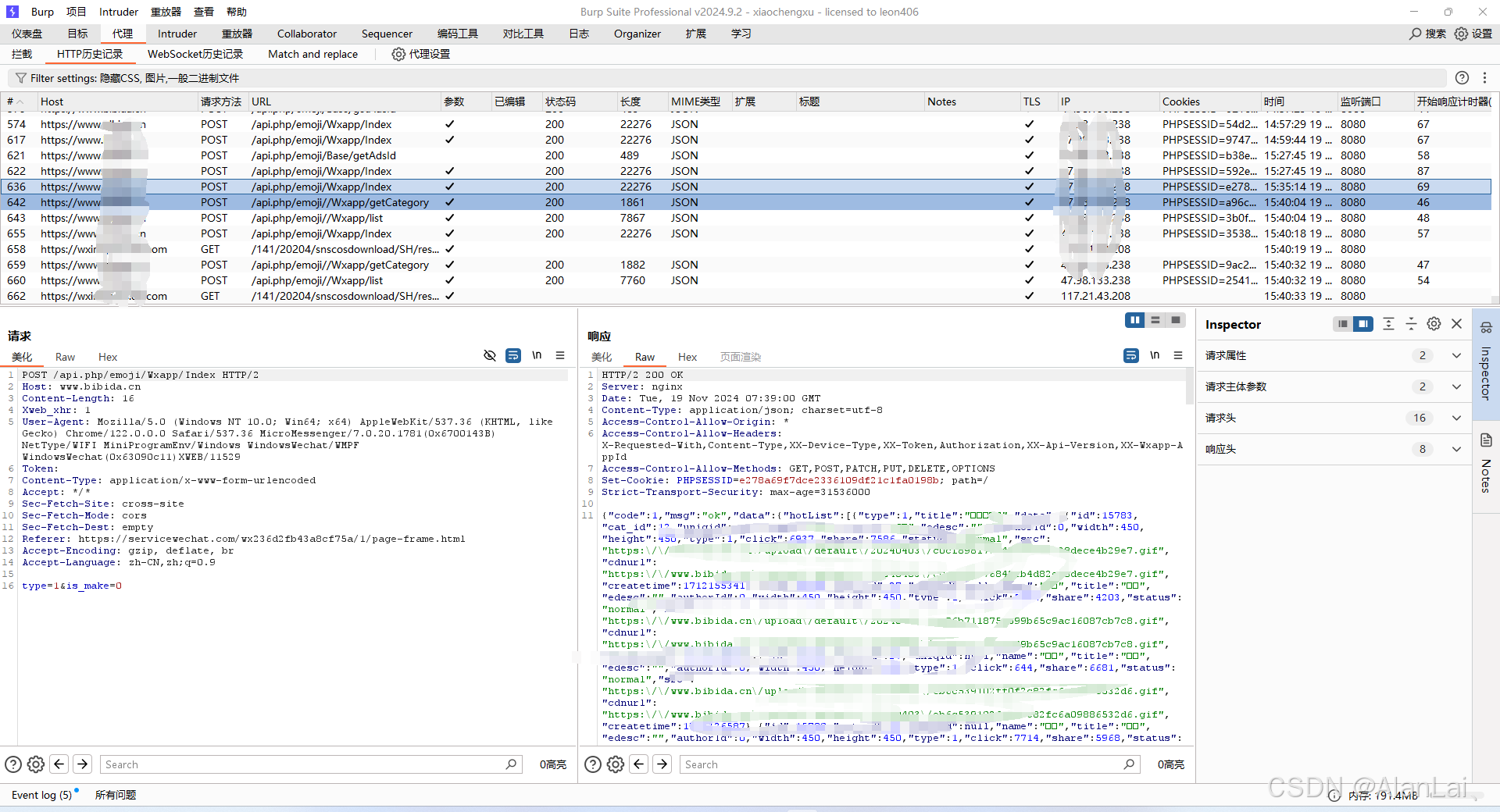The width and height of the screenshot is (1500, 812).
Task: Switch to WebSocket历史记录 tab
Action: tap(195, 54)
